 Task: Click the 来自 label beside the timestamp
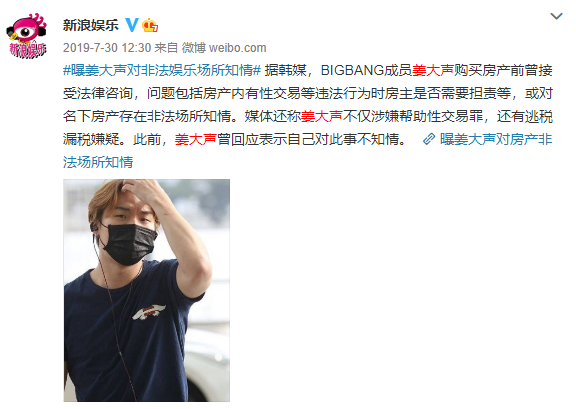166,48
